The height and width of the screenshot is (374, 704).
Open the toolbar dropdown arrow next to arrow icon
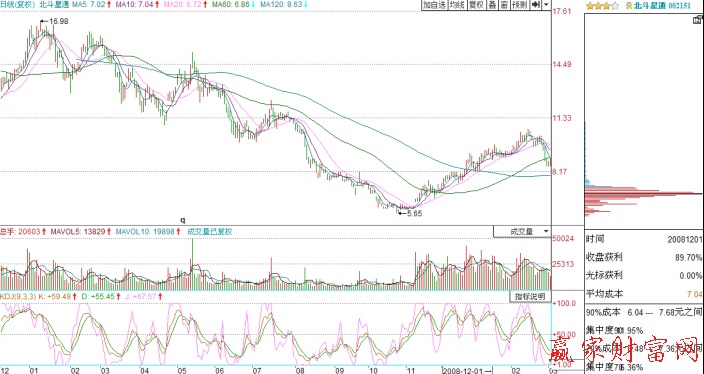[x=546, y=5]
